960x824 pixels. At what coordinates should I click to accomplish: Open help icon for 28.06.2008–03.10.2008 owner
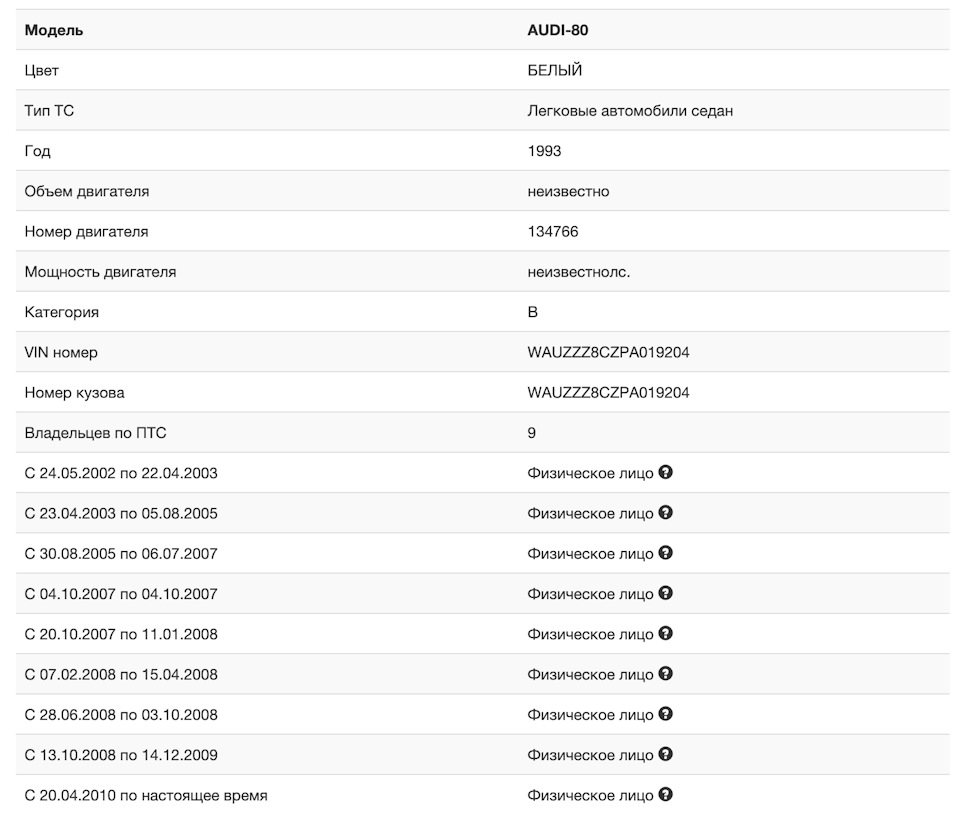coord(666,714)
